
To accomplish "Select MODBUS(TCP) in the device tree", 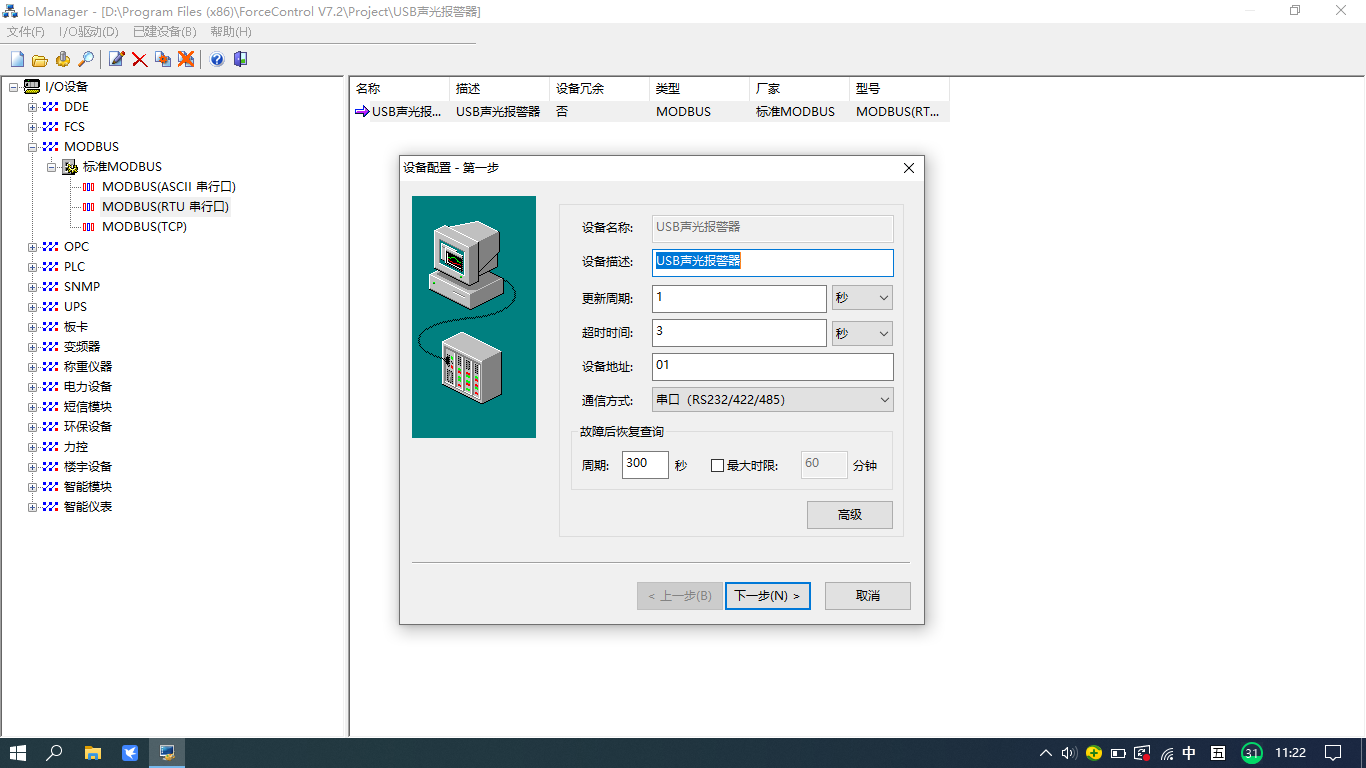I will (x=144, y=227).
